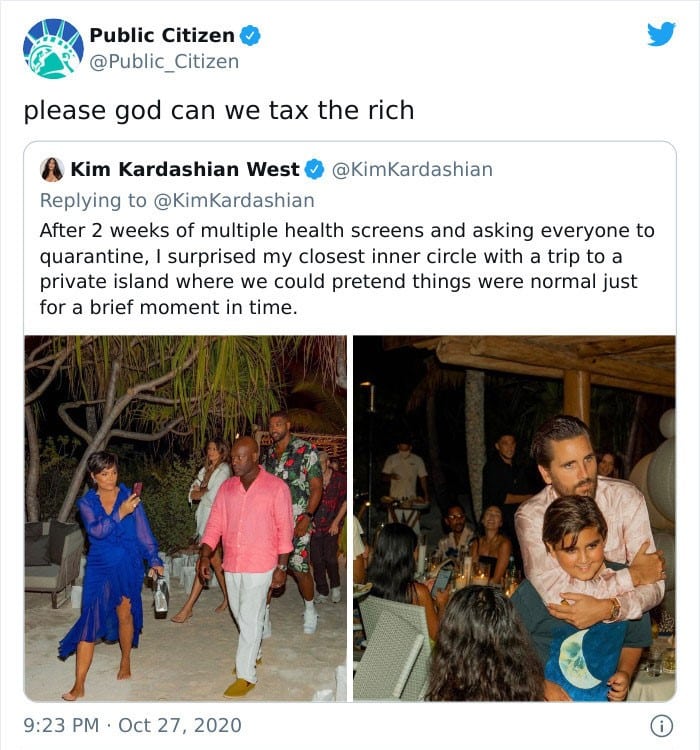The height and width of the screenshot is (750, 700).
Task: Click the woman in blue dress in photo
Action: 110,574
